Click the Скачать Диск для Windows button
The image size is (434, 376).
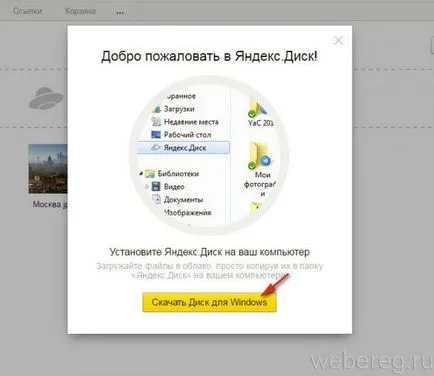[x=209, y=302]
